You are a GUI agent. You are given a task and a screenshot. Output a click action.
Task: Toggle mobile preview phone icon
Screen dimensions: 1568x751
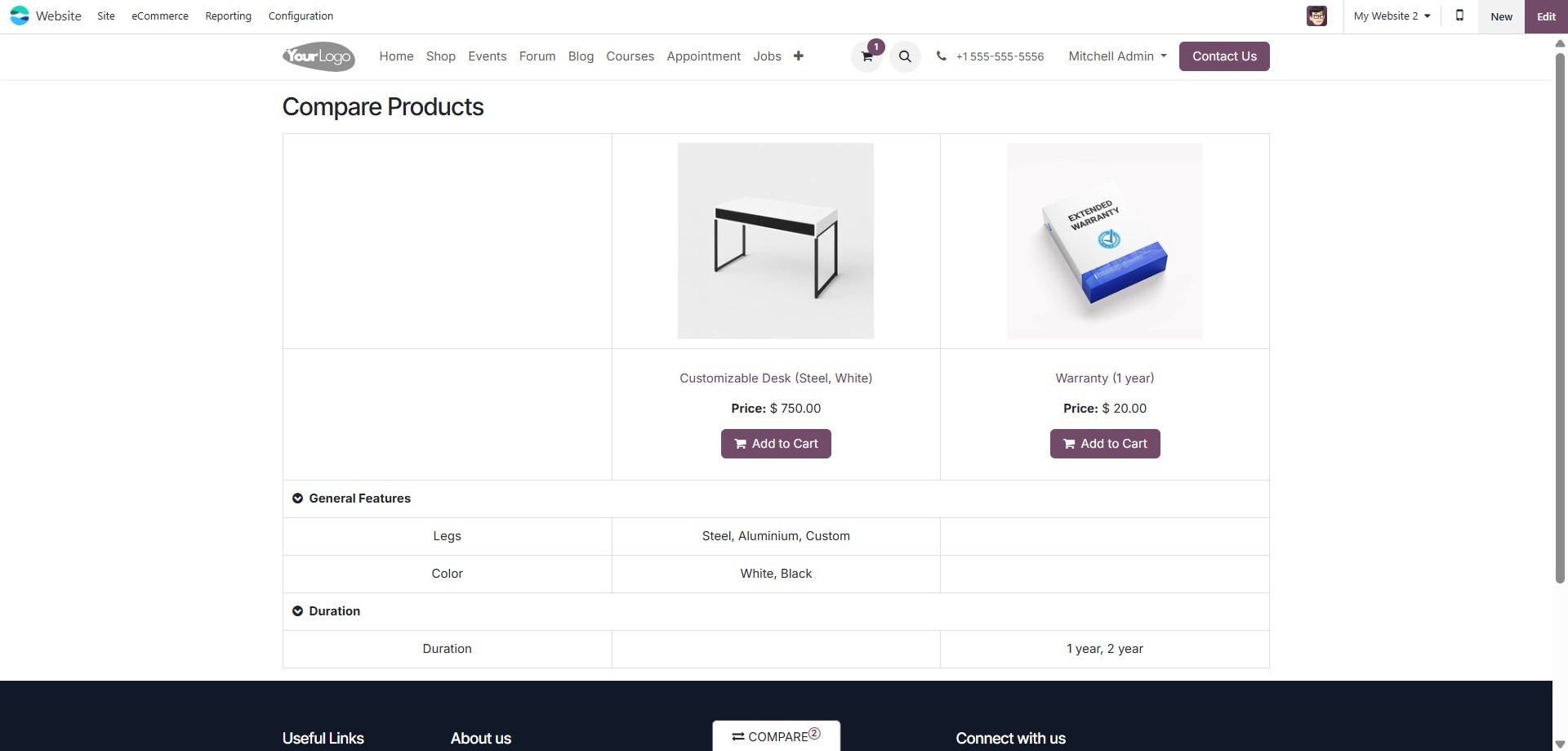tap(1459, 16)
